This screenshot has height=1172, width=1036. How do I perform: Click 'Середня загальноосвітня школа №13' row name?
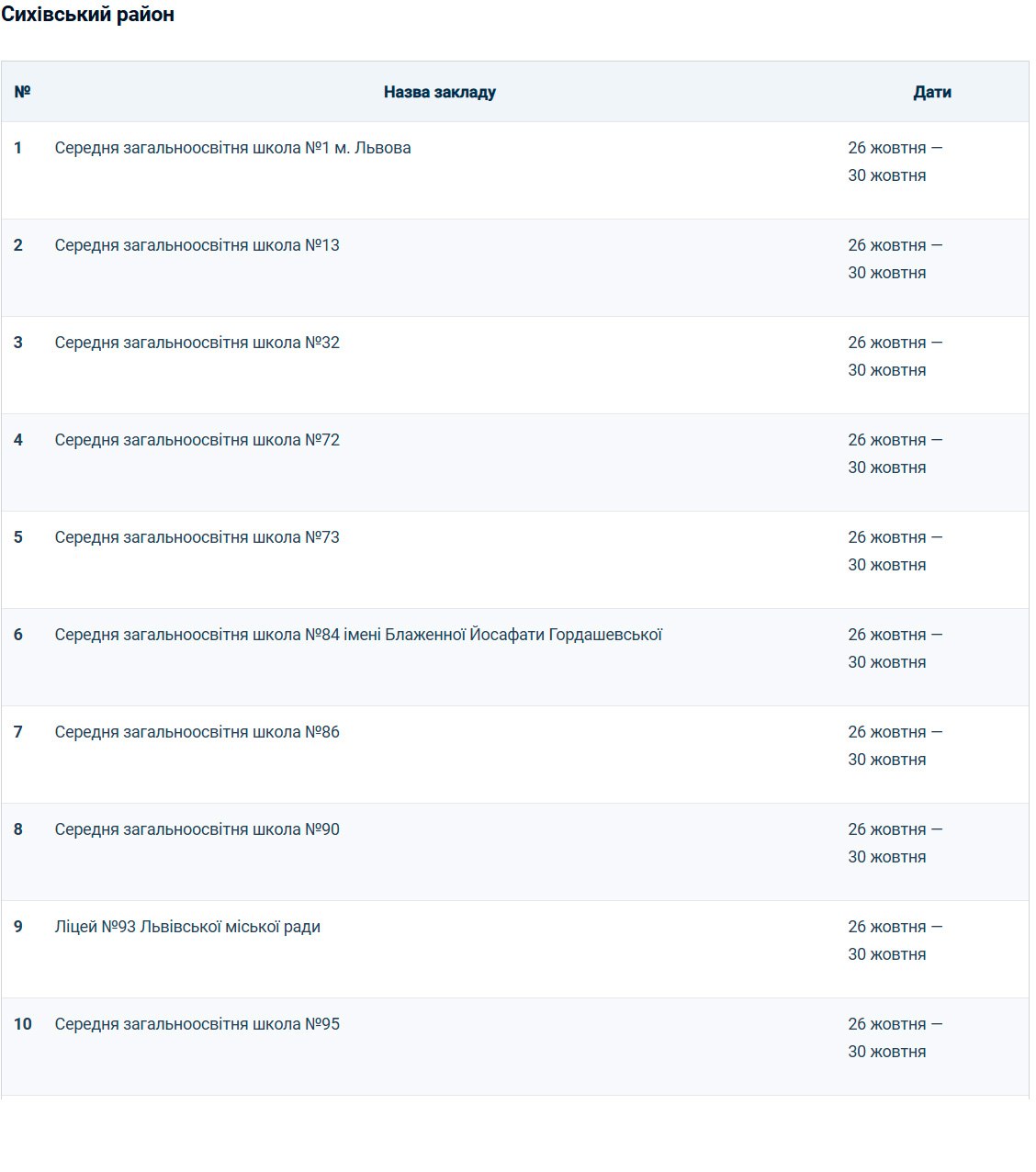coord(197,245)
